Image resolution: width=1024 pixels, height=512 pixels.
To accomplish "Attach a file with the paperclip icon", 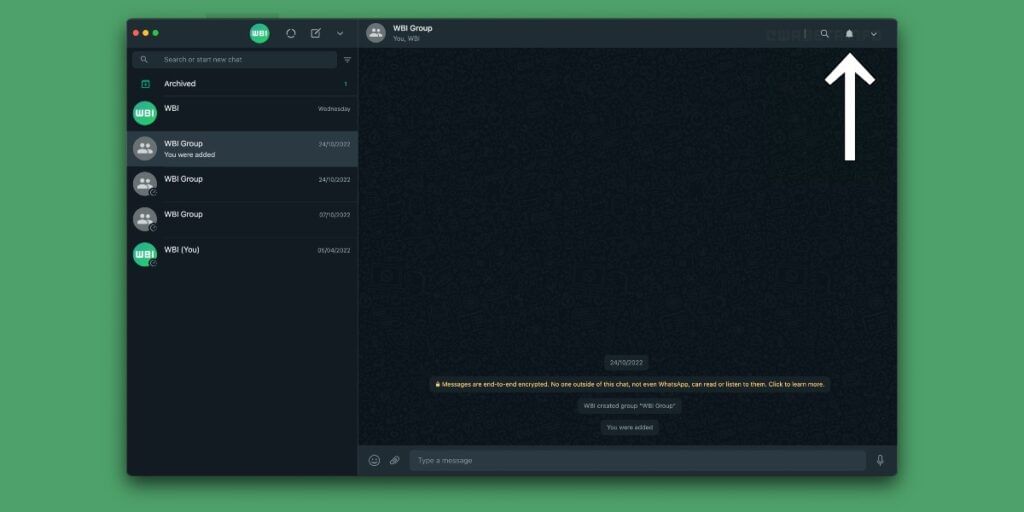I will 394,460.
